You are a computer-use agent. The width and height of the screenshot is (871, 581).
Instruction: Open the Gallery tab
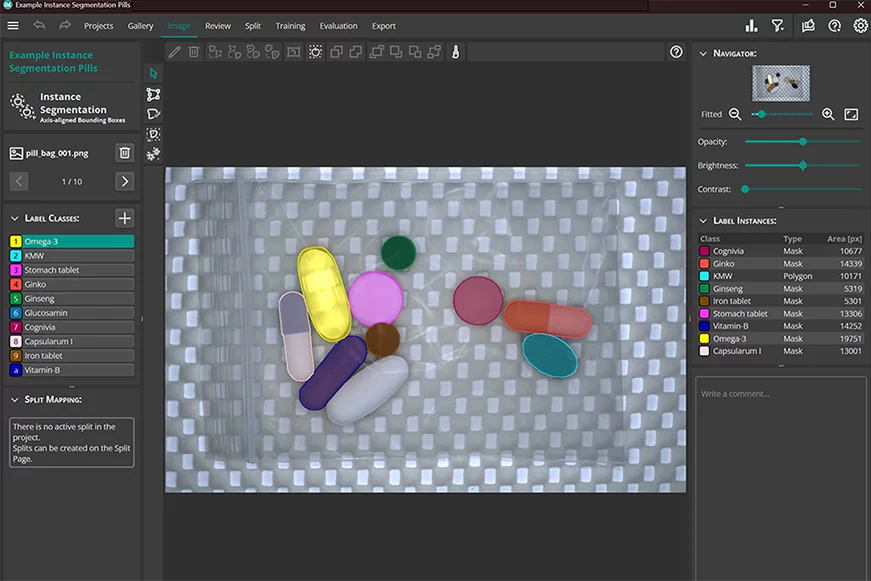point(140,26)
